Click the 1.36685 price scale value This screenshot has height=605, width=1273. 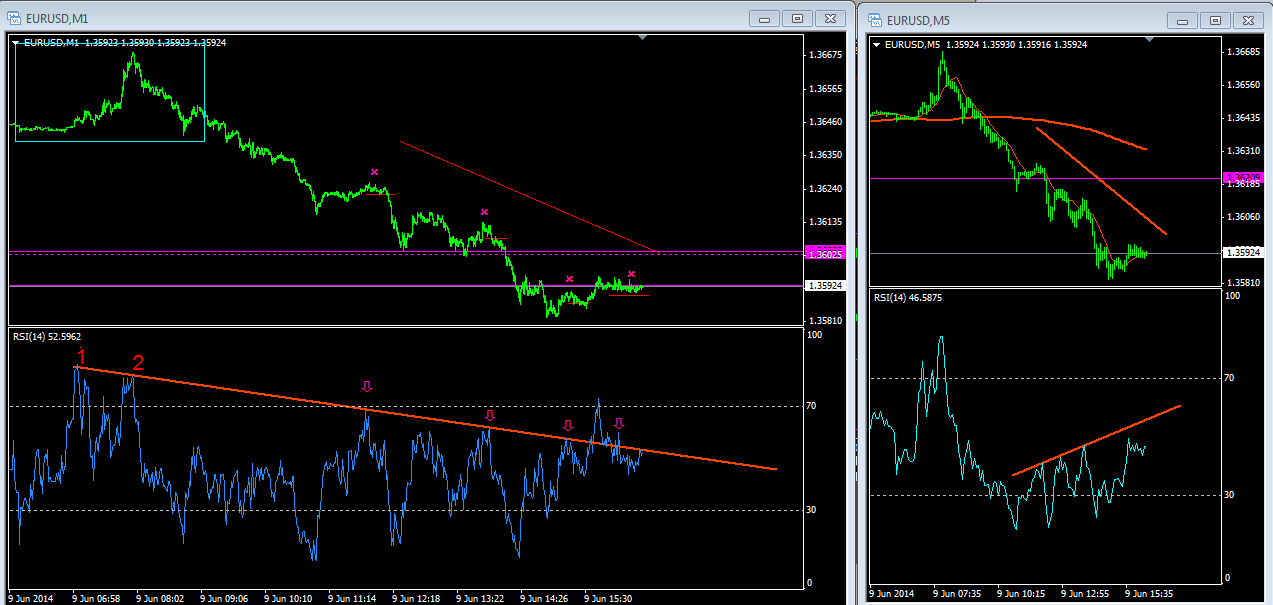[x=1244, y=52]
